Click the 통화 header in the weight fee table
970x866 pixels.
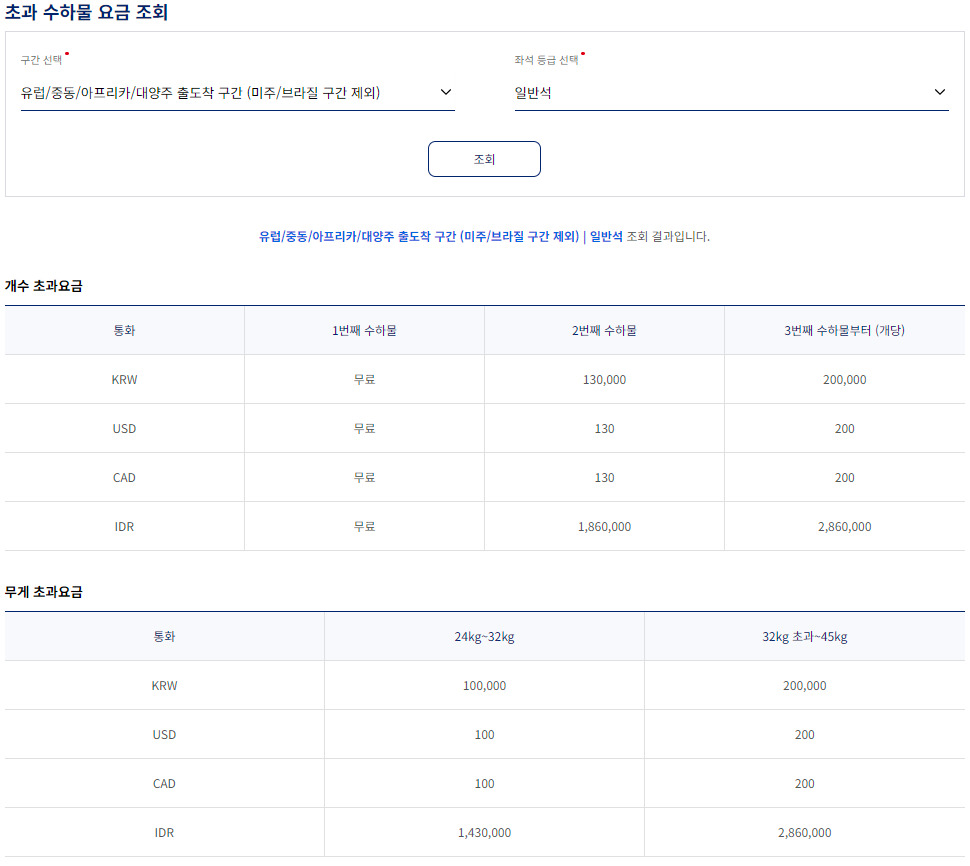pos(164,635)
